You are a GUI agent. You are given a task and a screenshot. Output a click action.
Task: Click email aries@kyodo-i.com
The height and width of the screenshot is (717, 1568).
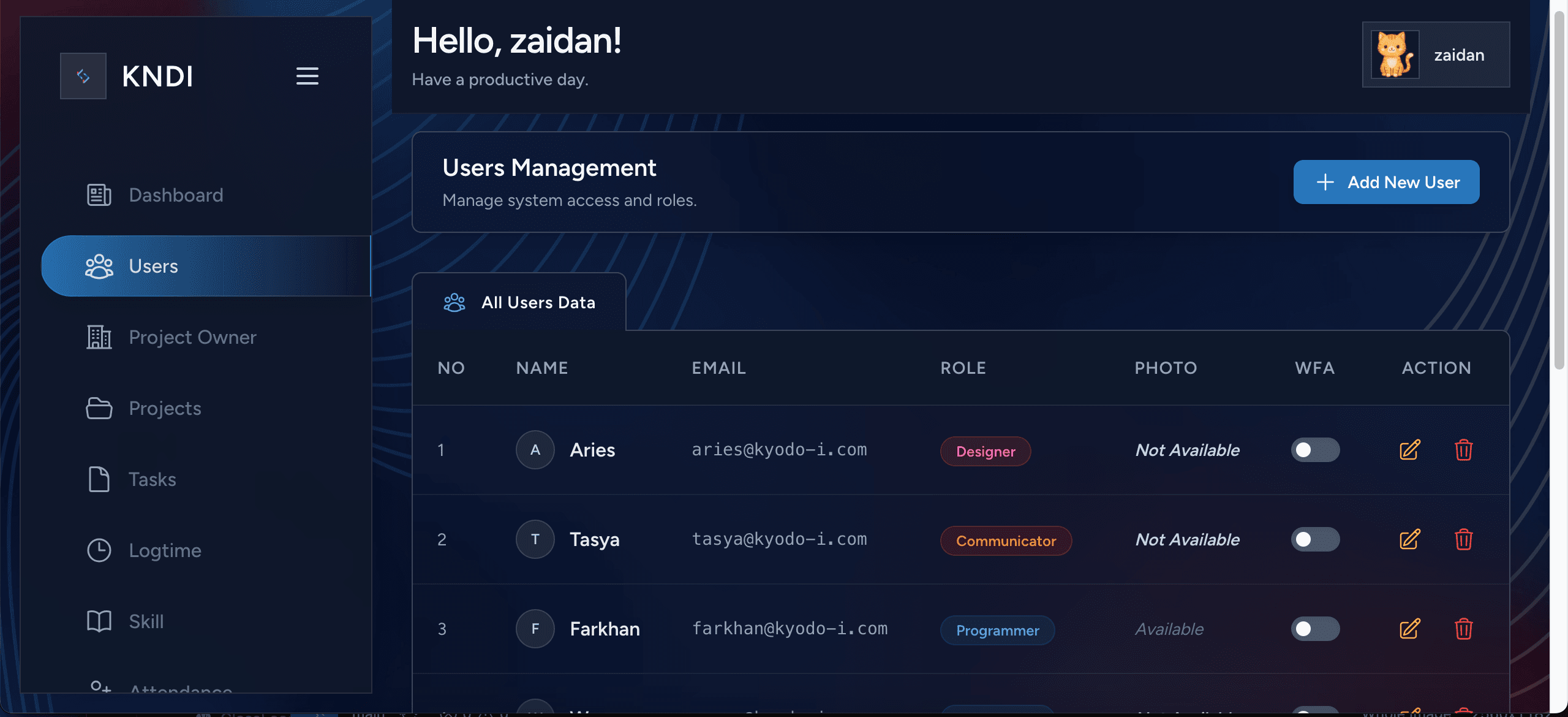coord(779,450)
